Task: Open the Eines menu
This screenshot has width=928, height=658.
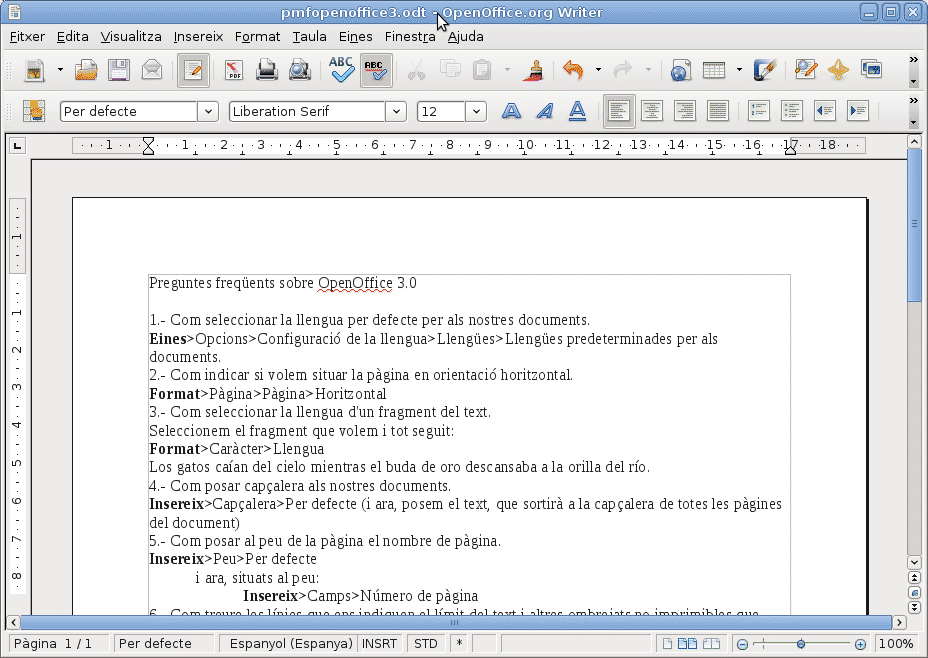Action: point(356,37)
